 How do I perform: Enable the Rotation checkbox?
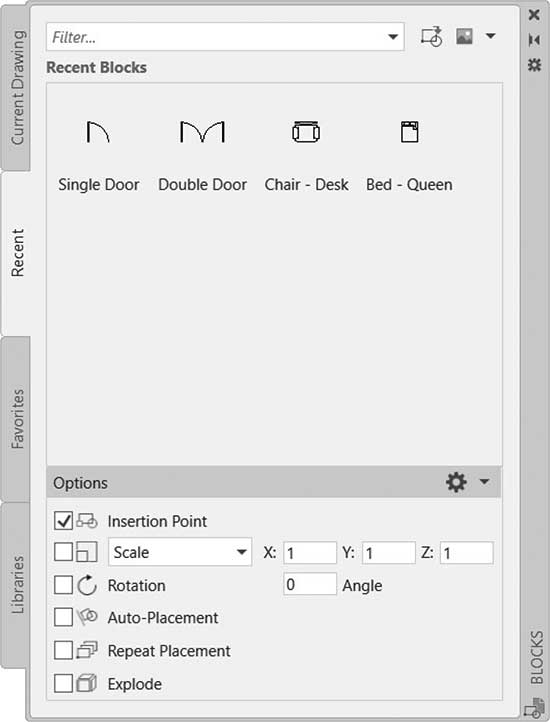click(63, 585)
